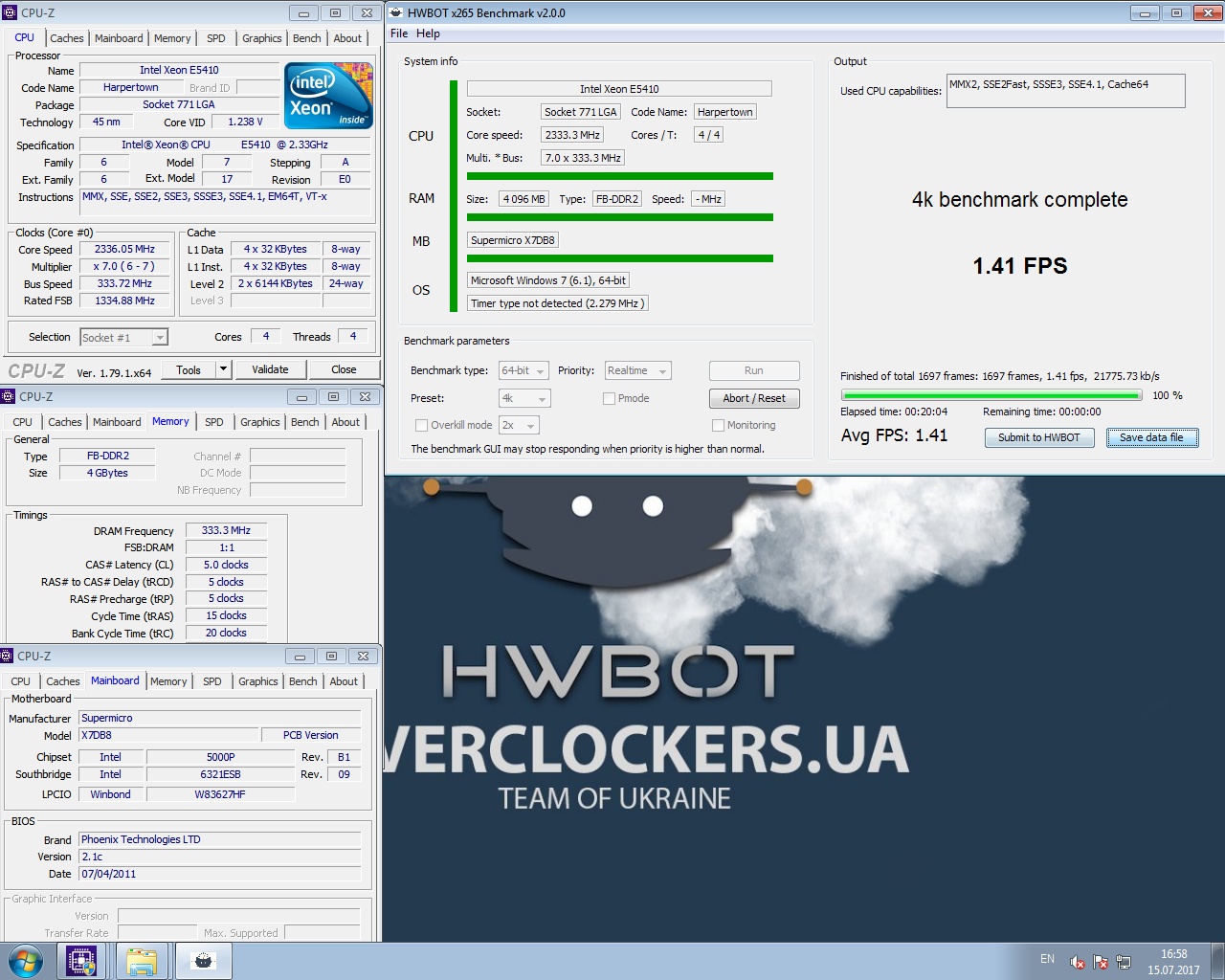Click the title icon of the CPU-Z window showing Memory timings
Image resolution: width=1225 pixels, height=980 pixels.
8,396
